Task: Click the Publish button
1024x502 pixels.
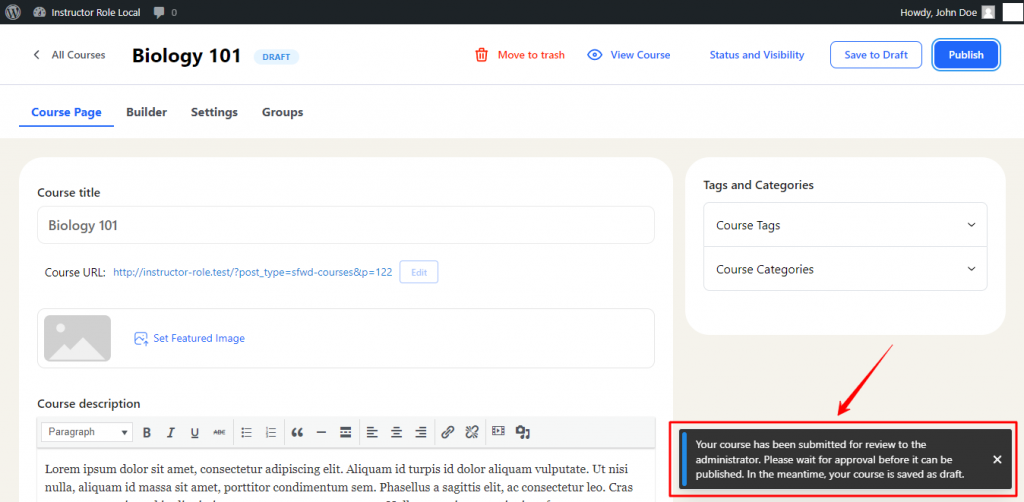Action: [965, 55]
